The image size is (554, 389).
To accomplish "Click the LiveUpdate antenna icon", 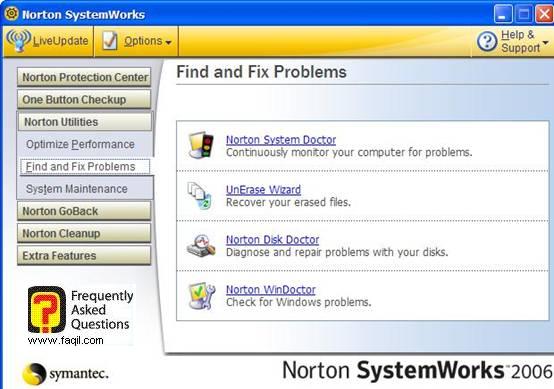I will [18, 40].
